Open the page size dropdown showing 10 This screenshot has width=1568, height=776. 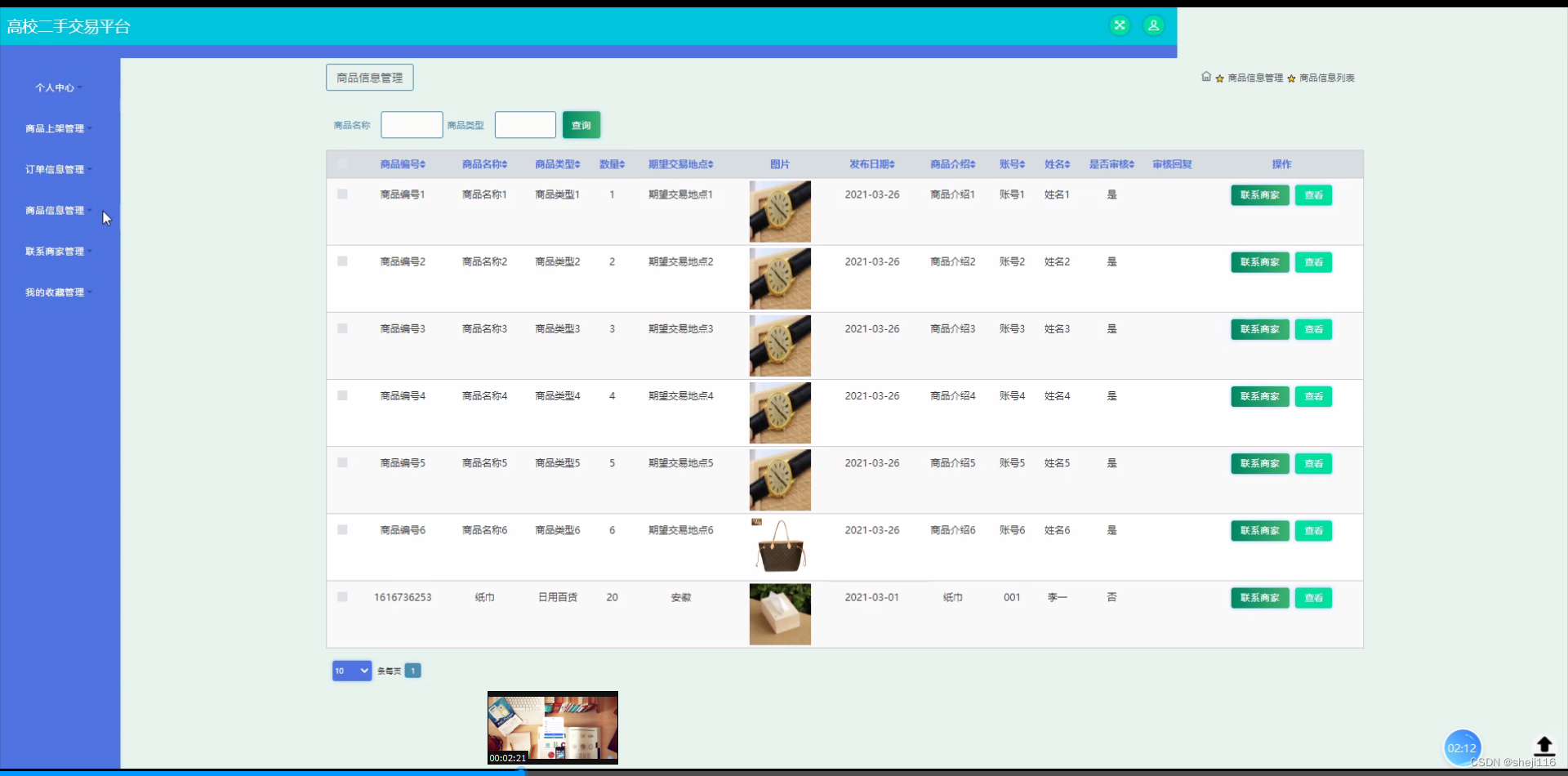click(351, 670)
